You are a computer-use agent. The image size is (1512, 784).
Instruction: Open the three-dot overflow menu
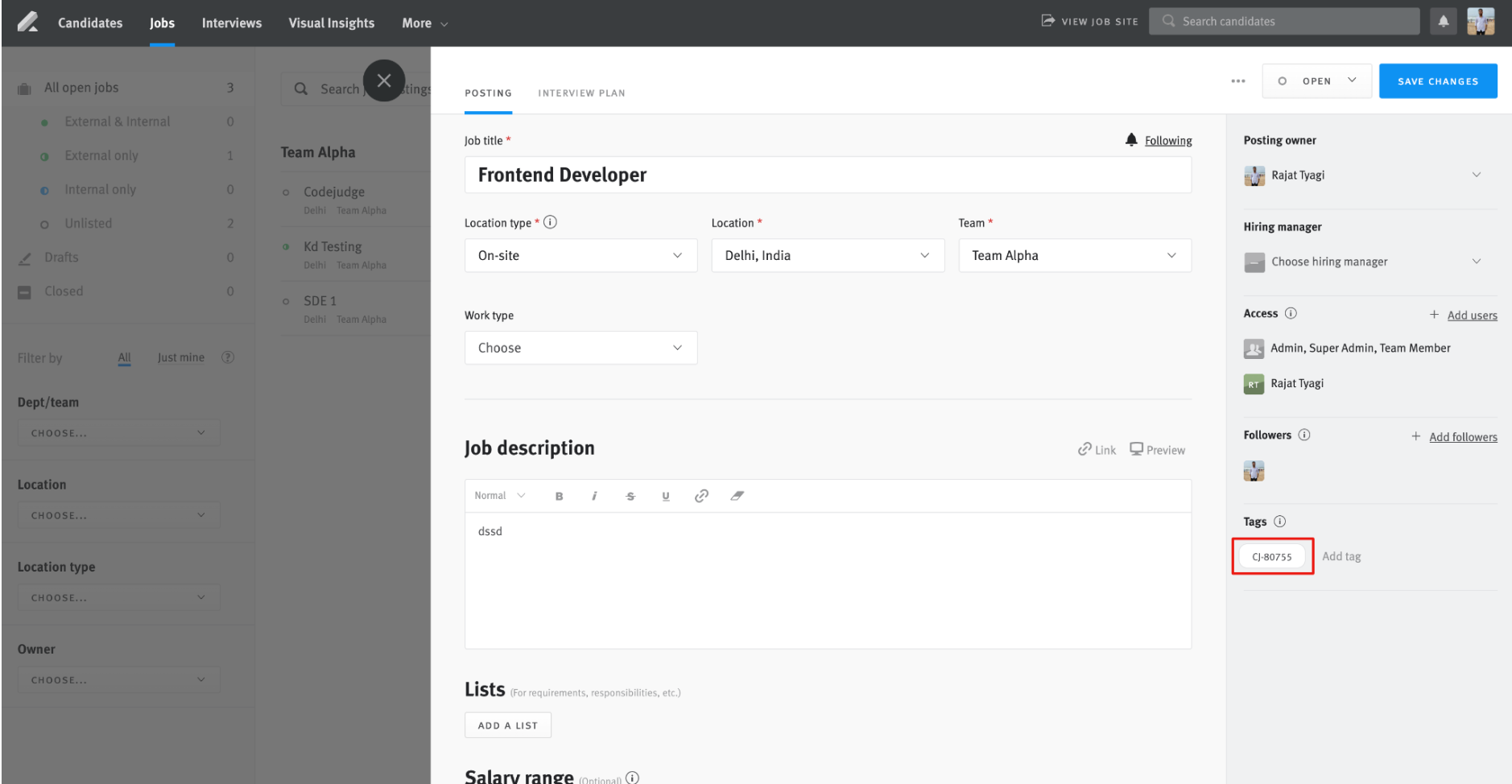[1237, 80]
